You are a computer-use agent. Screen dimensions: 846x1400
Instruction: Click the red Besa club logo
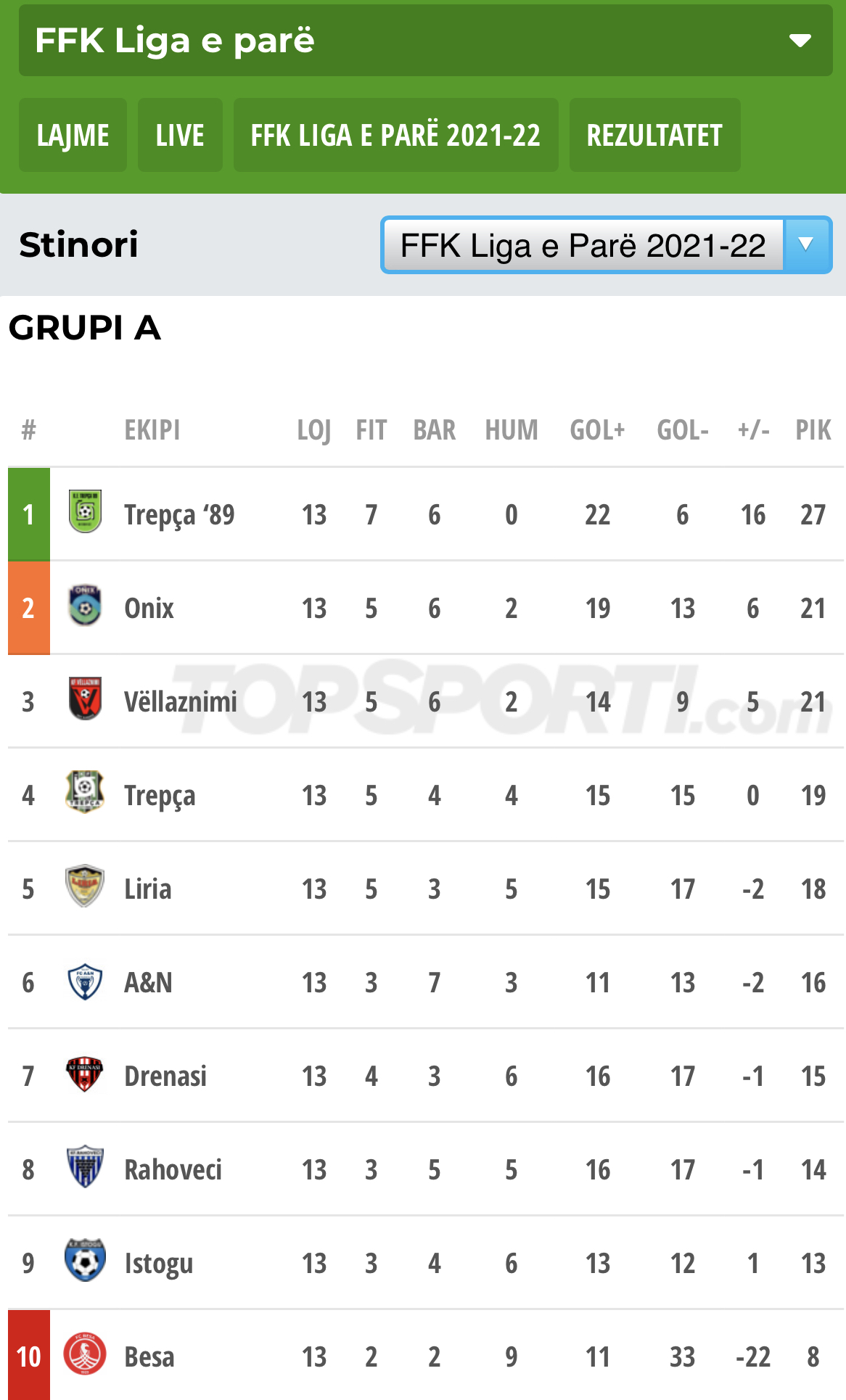pos(85,1355)
